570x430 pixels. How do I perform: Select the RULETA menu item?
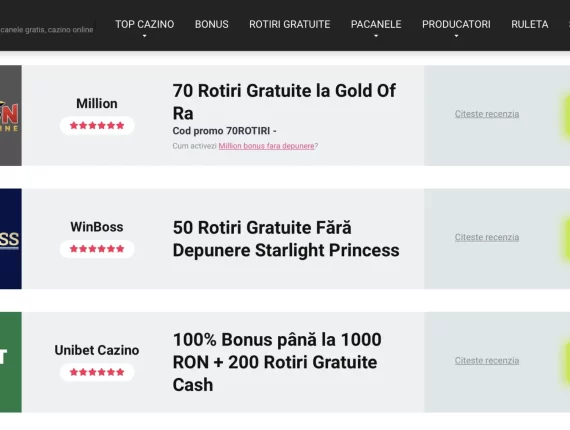[x=530, y=24]
